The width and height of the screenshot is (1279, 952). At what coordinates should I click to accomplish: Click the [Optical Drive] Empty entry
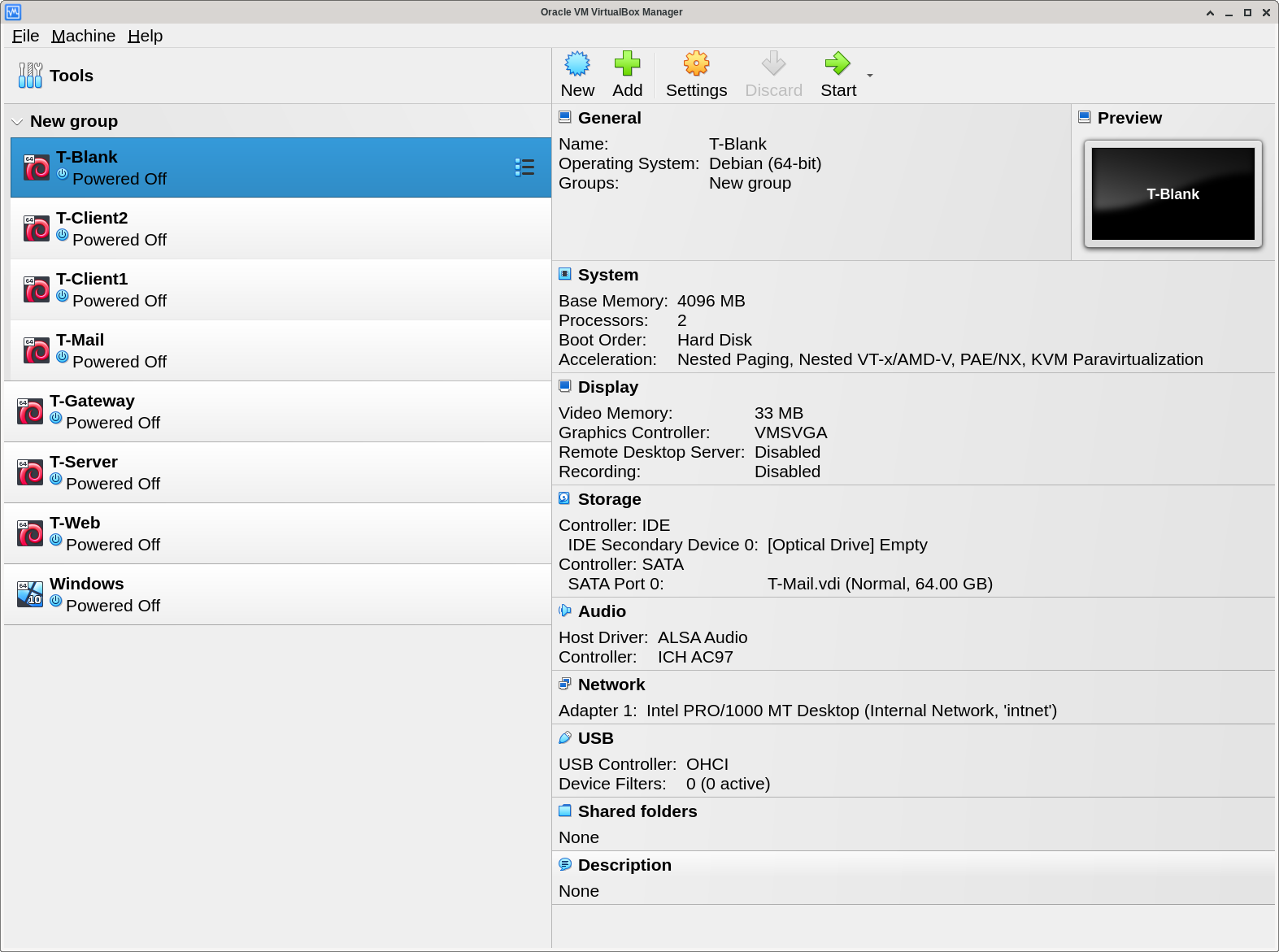(847, 545)
